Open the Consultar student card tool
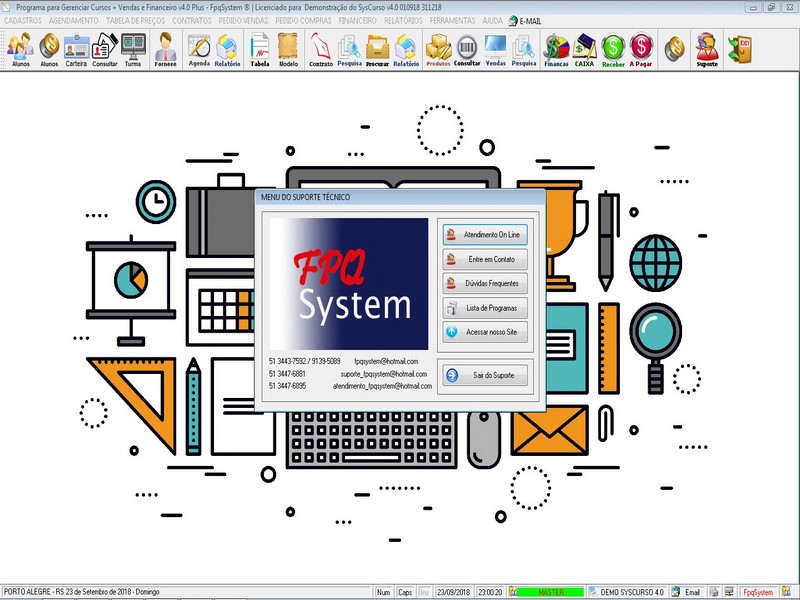Image resolution: width=800 pixels, height=600 pixels. click(x=105, y=49)
